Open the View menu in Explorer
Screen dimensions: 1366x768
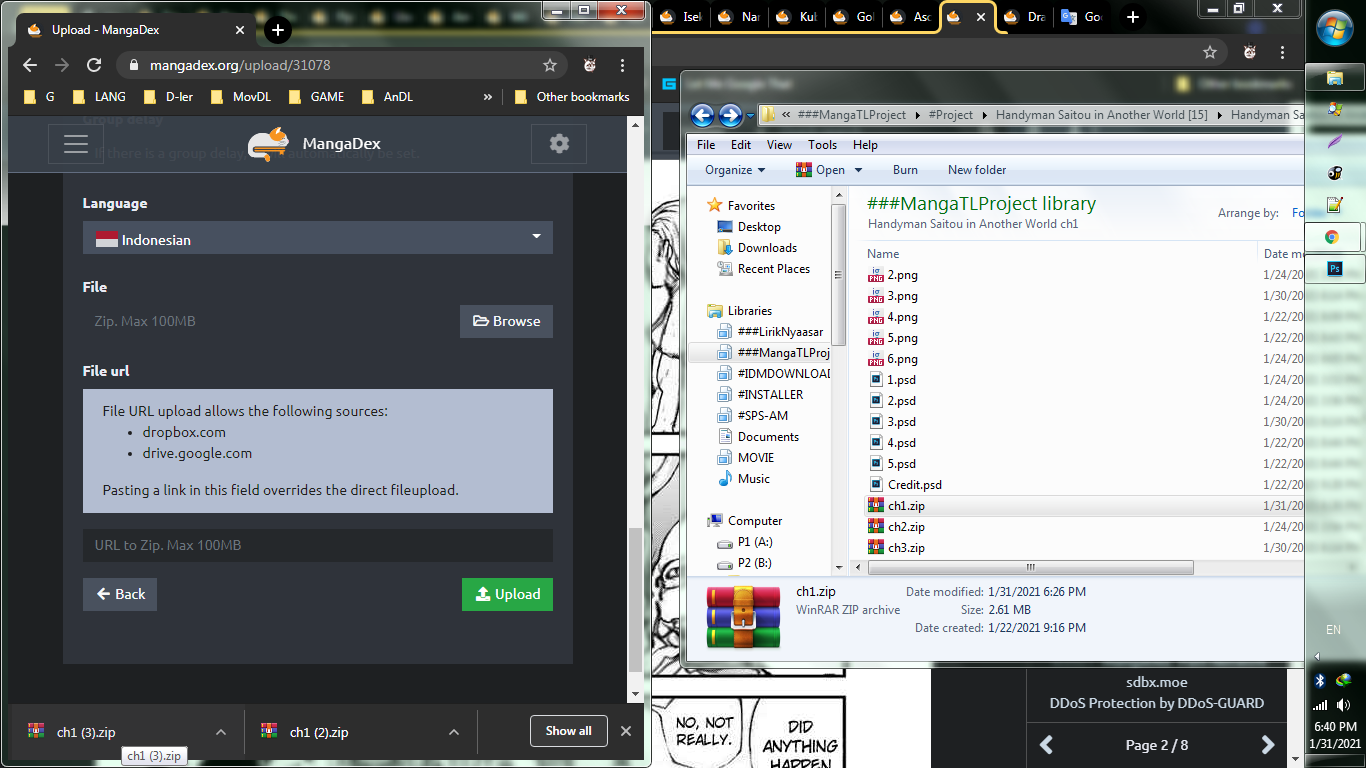(779, 145)
